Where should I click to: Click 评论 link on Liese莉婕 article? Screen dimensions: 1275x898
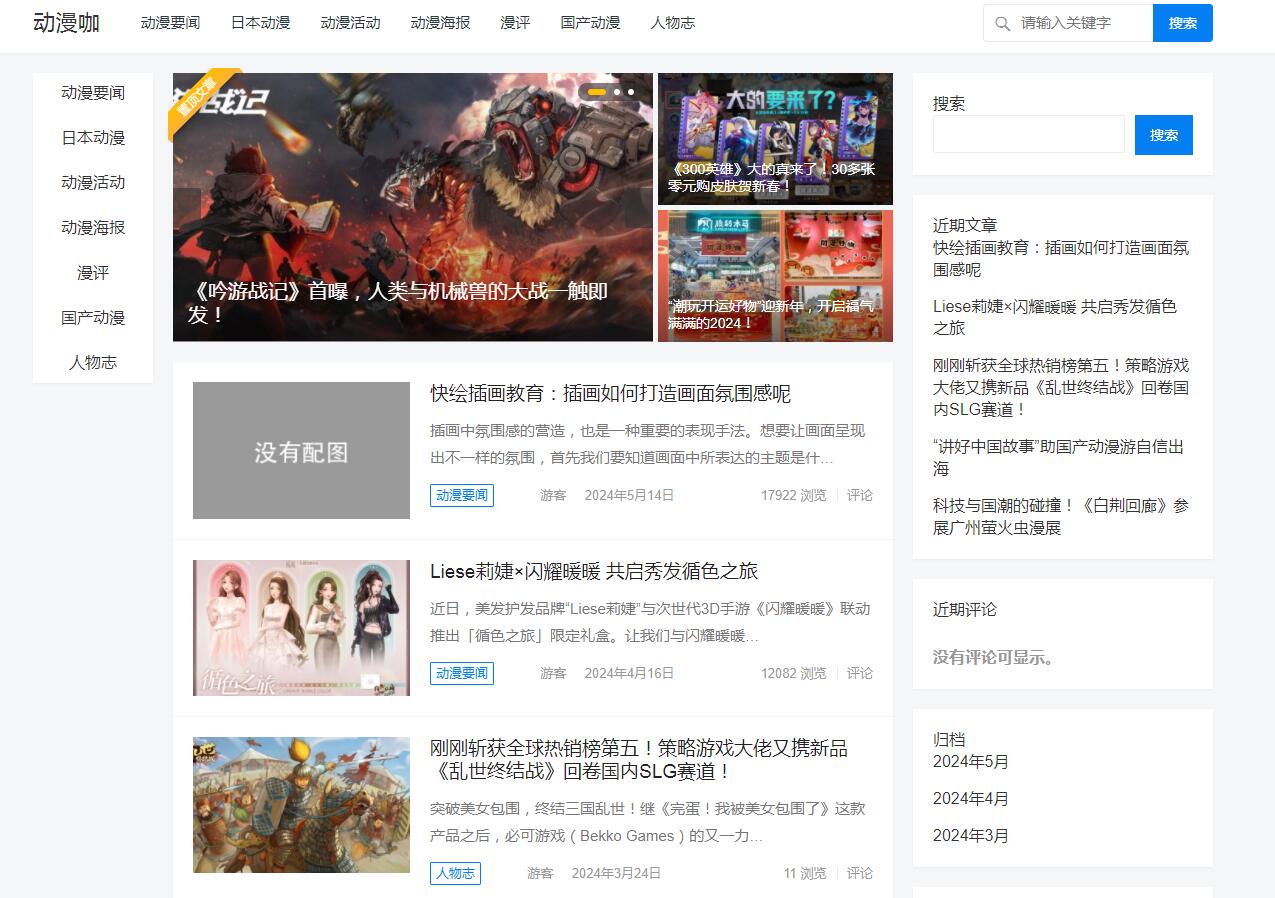click(860, 673)
